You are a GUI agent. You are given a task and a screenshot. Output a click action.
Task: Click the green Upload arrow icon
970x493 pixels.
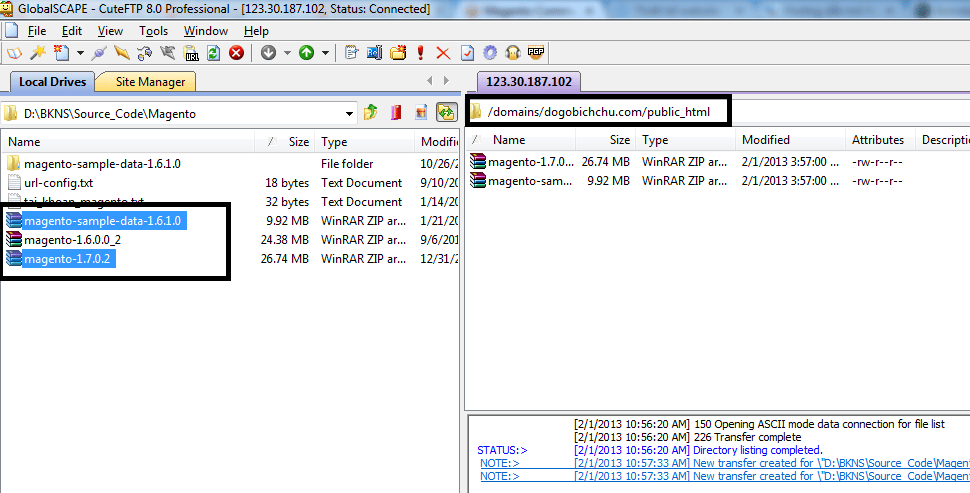click(306, 53)
